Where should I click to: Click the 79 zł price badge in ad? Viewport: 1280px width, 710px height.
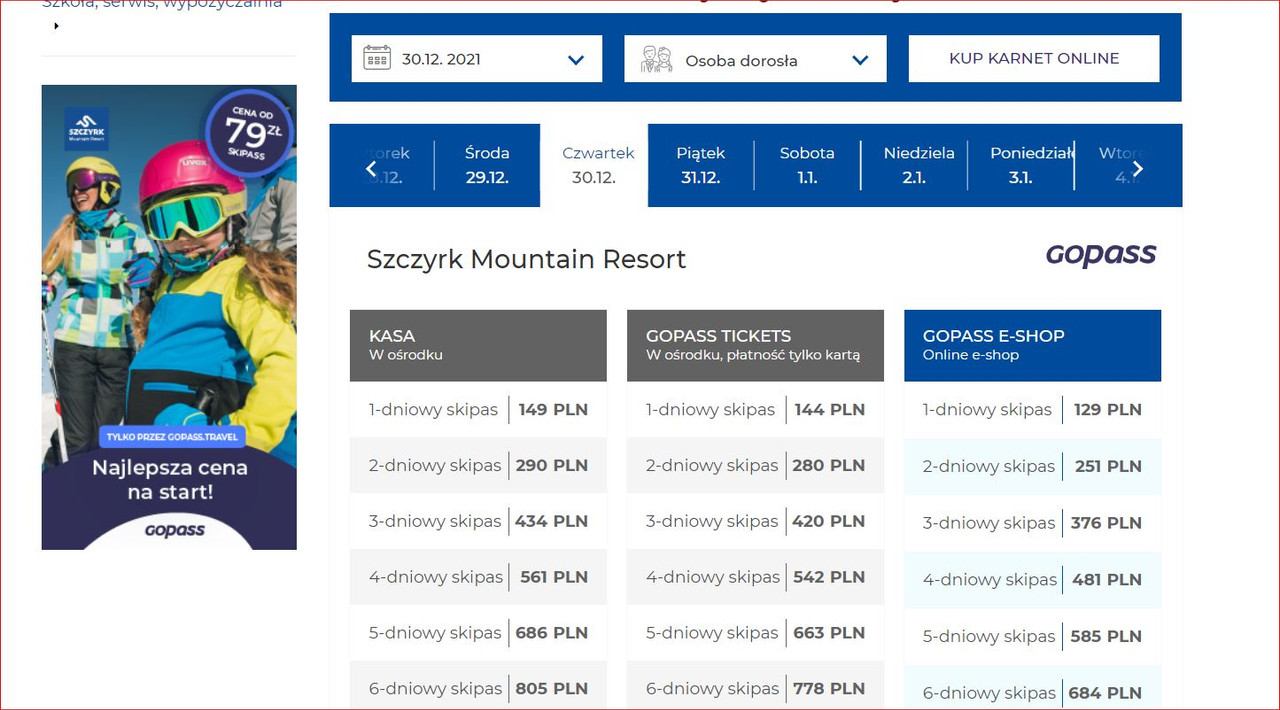coord(248,131)
